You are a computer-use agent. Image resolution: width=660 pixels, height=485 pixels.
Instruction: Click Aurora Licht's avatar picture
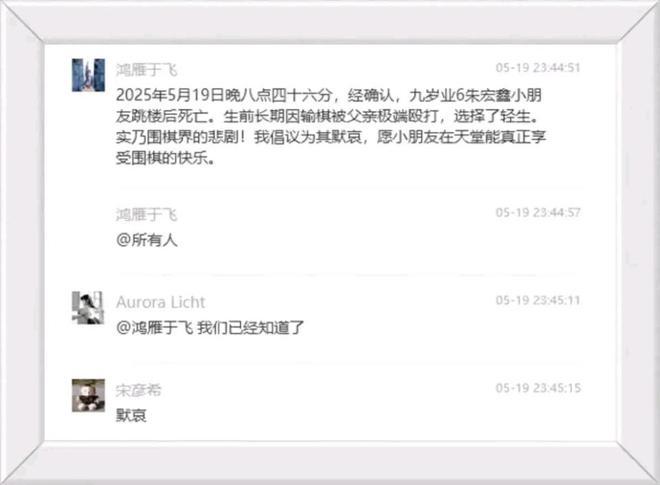[88, 308]
